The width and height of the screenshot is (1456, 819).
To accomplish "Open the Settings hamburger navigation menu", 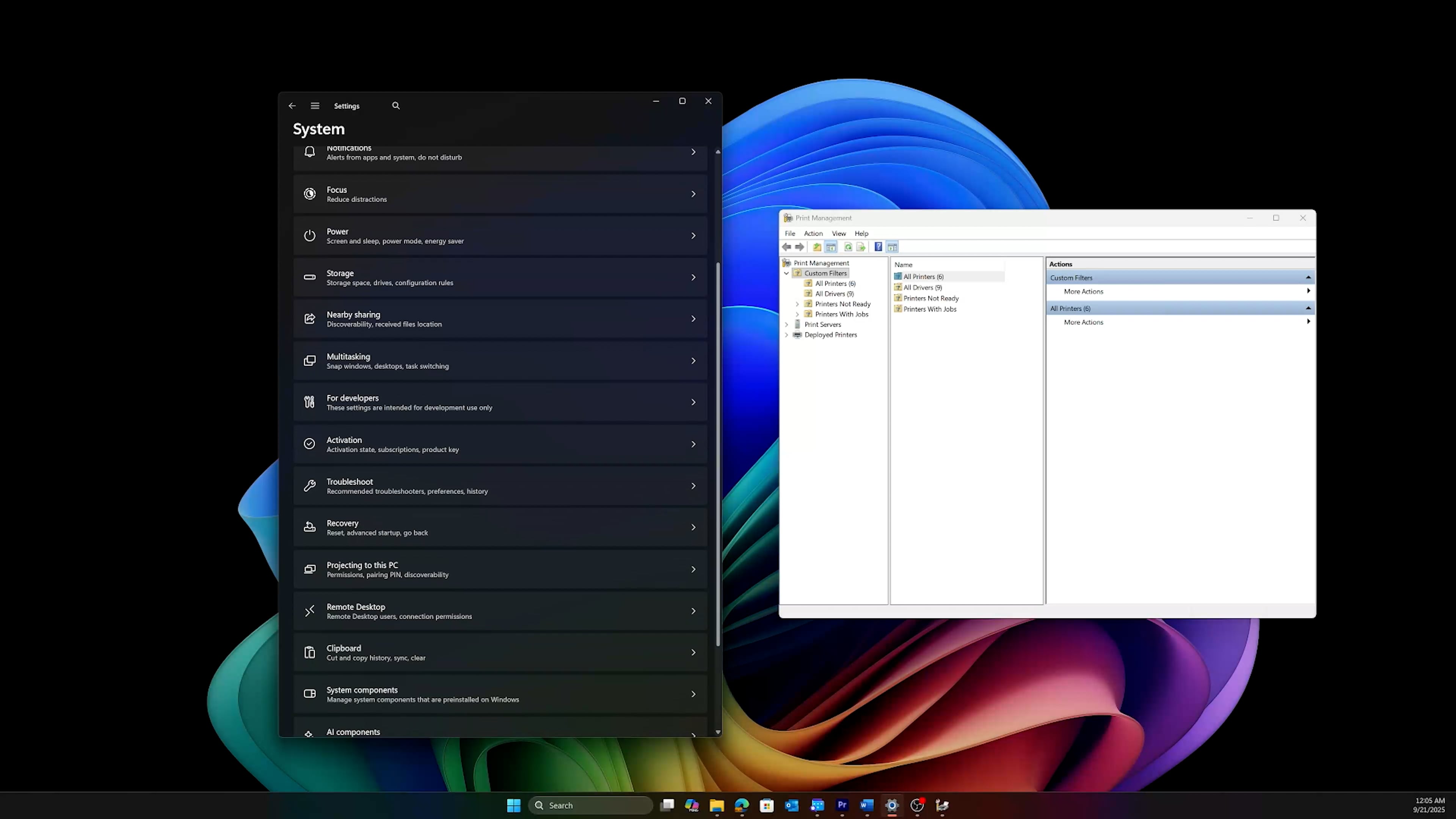I will coord(315,106).
